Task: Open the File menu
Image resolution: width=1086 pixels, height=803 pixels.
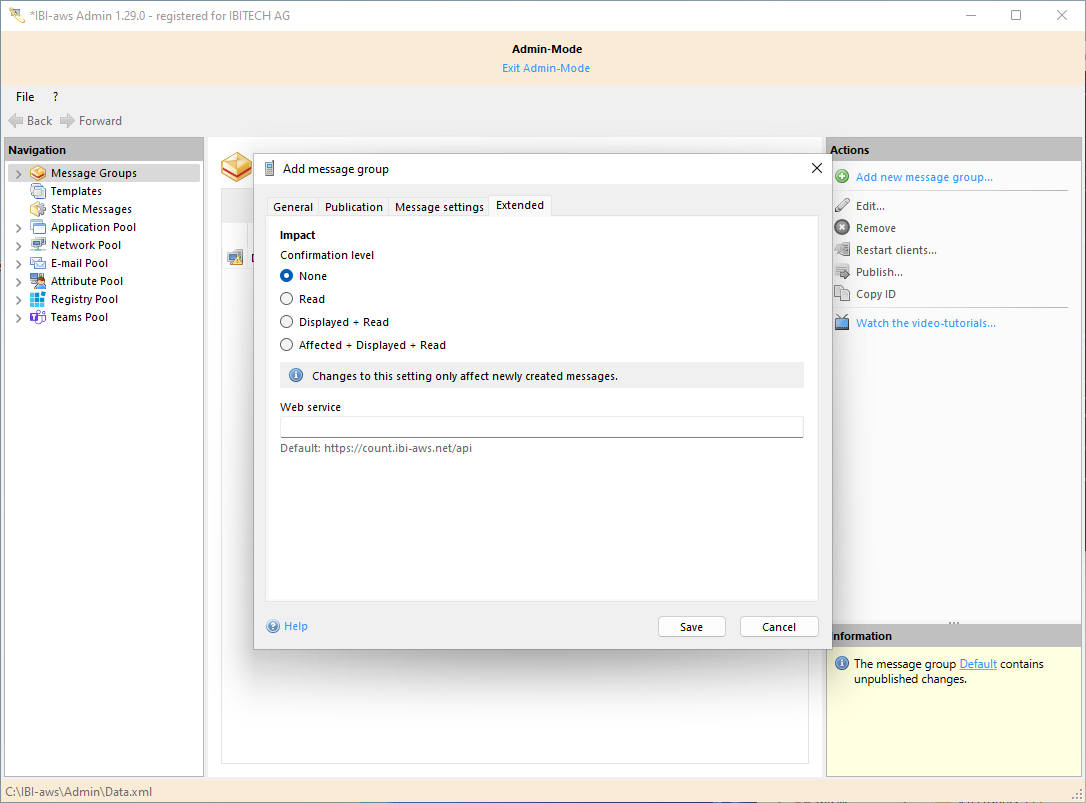Action: [x=25, y=97]
